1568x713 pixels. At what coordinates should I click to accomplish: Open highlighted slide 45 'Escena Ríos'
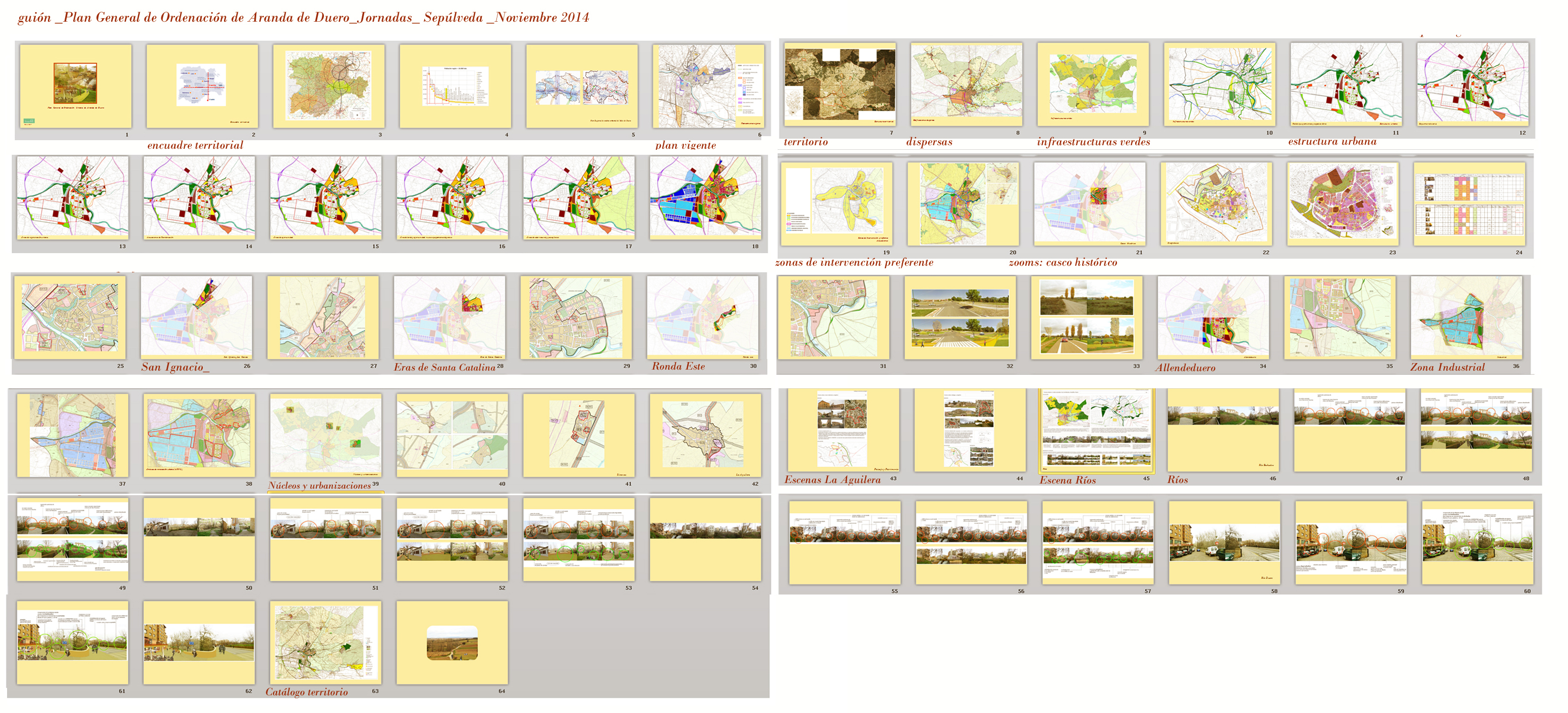[1096, 431]
